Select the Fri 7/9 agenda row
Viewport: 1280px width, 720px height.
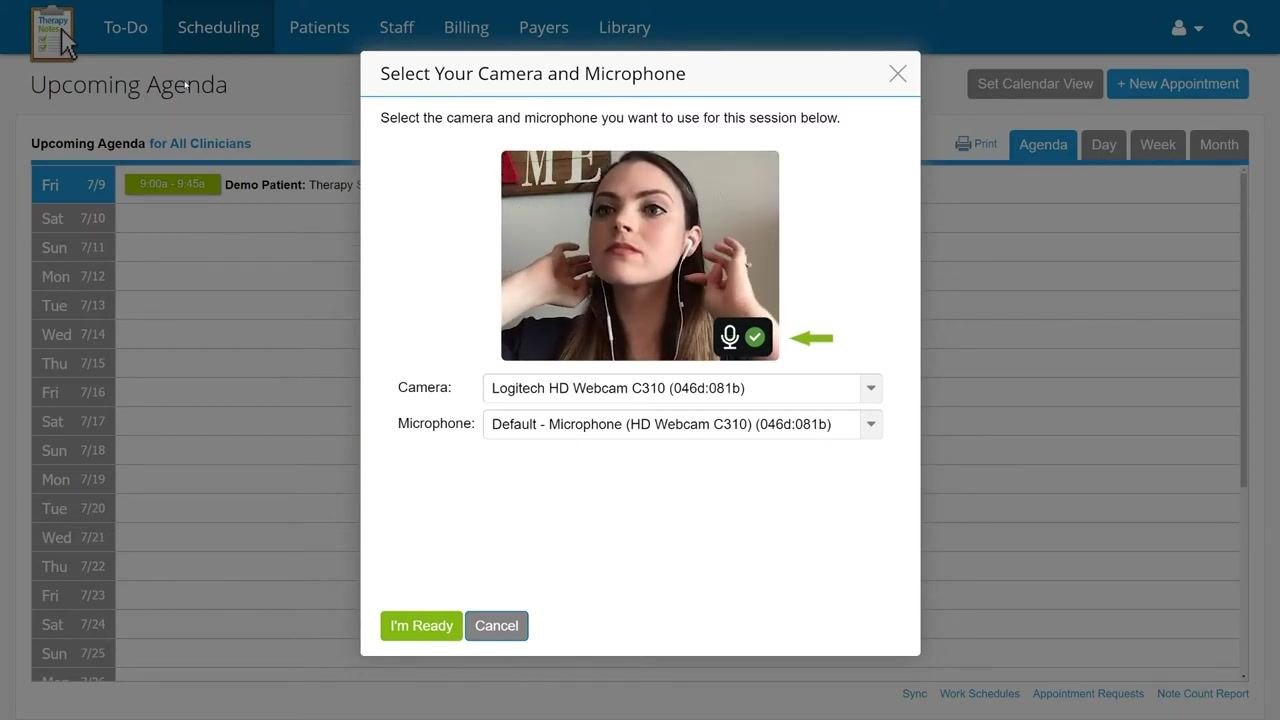(636, 185)
